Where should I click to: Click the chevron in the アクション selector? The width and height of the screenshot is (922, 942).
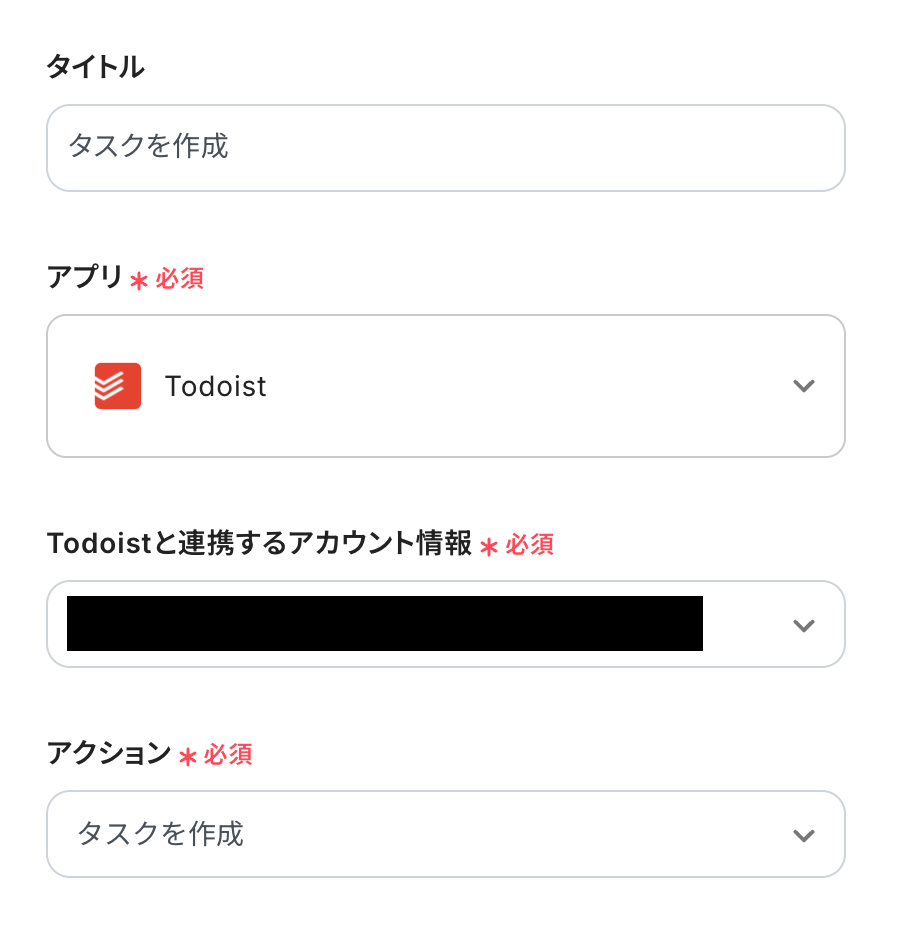(803, 835)
